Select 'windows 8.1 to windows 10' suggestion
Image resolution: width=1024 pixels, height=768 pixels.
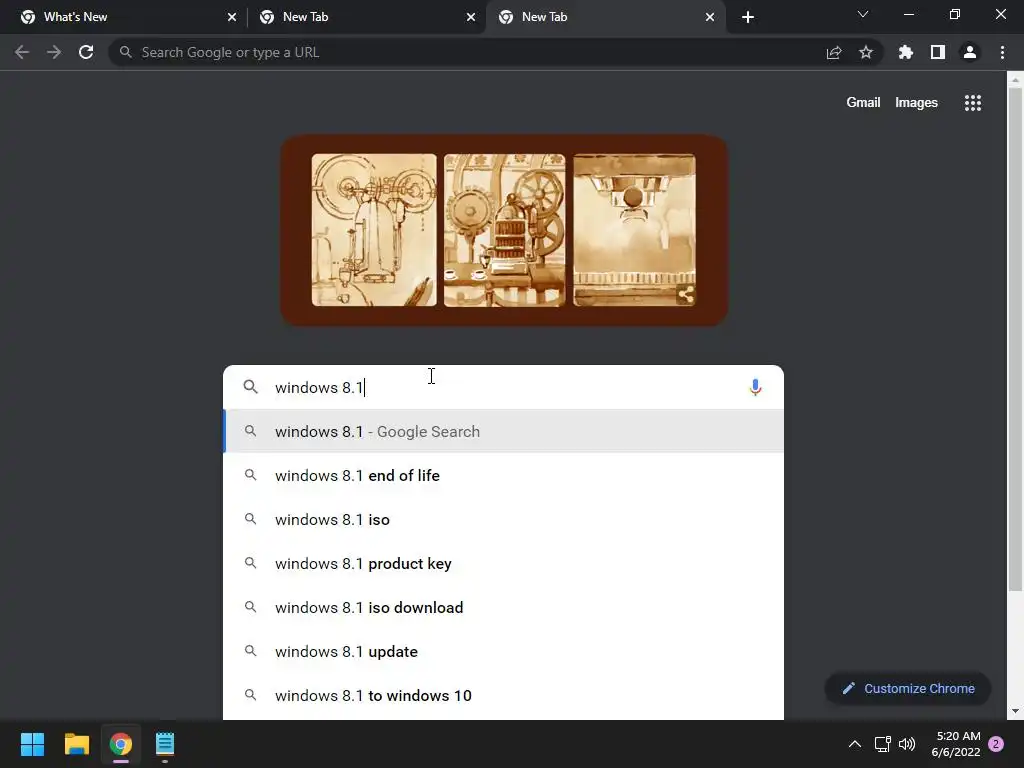(x=503, y=696)
